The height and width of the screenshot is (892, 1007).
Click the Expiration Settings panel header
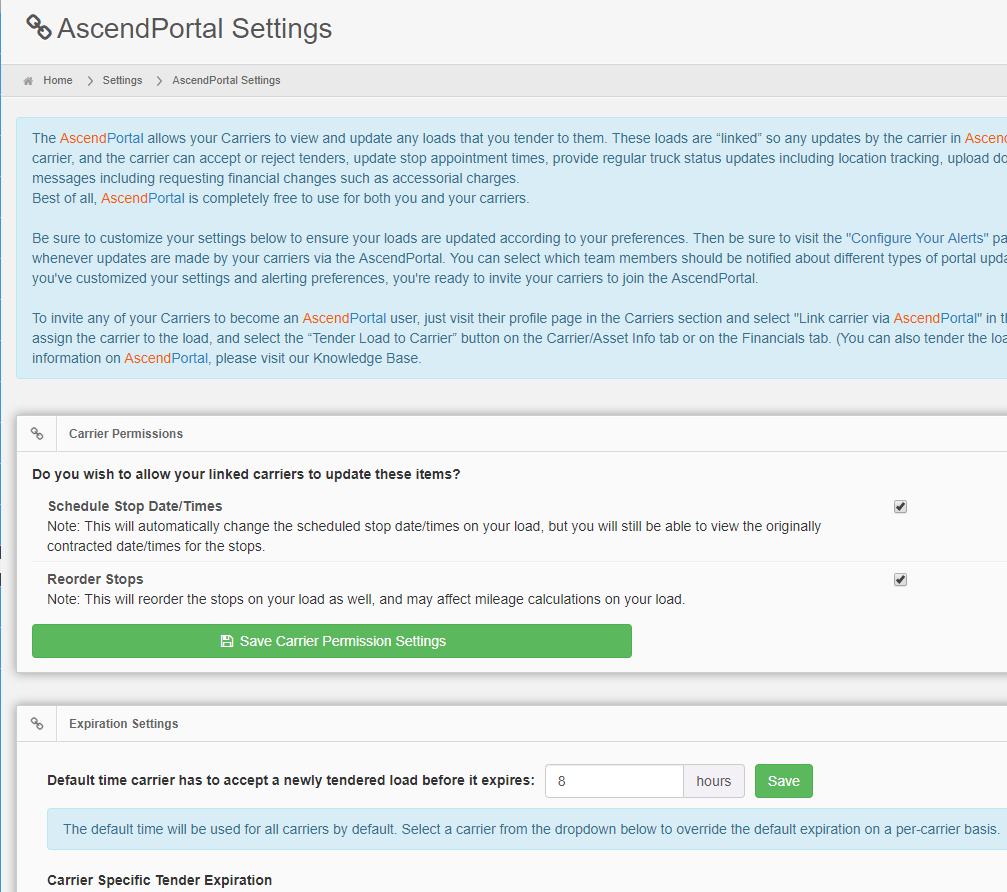pos(124,723)
